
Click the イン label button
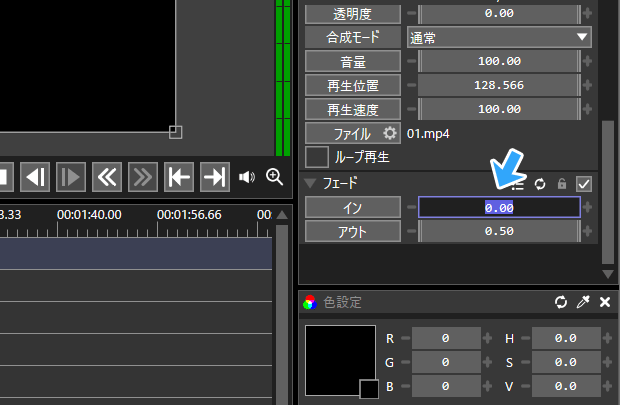(x=353, y=207)
